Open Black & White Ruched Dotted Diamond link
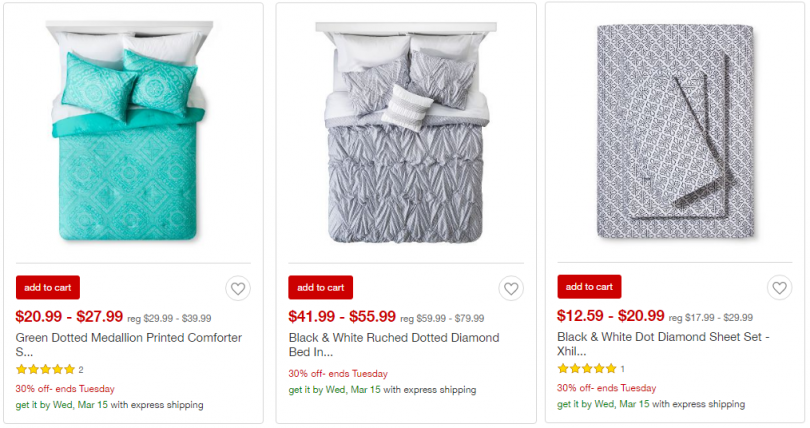The width and height of the screenshot is (810, 428). 393,345
